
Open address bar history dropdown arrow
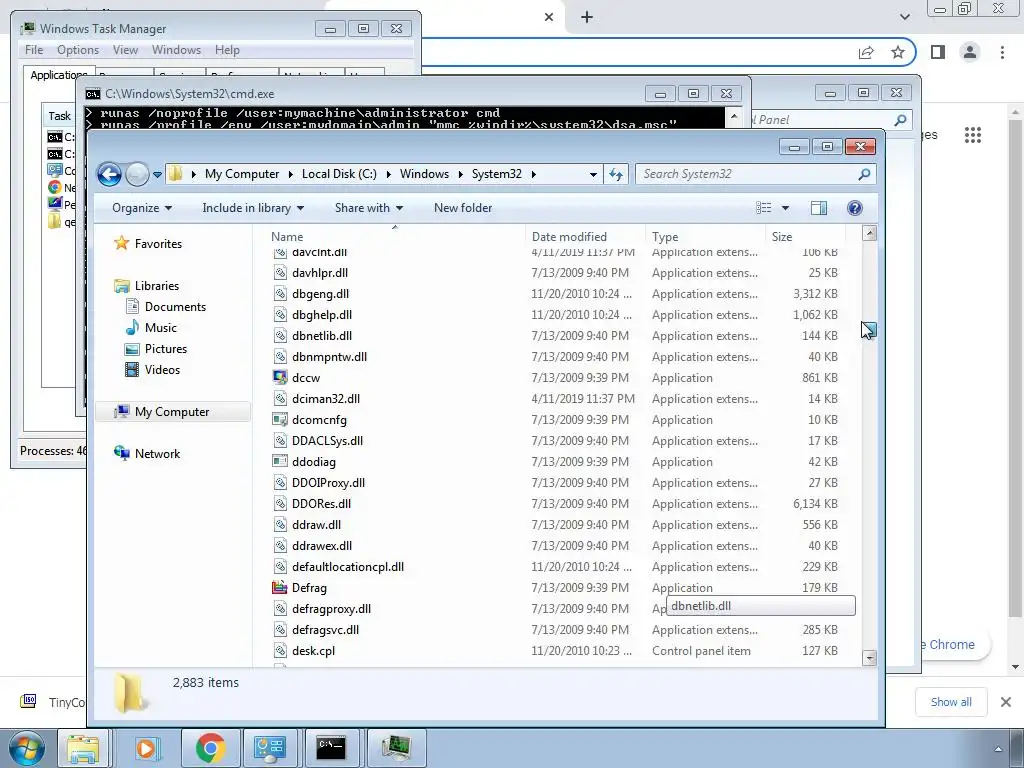[593, 174]
